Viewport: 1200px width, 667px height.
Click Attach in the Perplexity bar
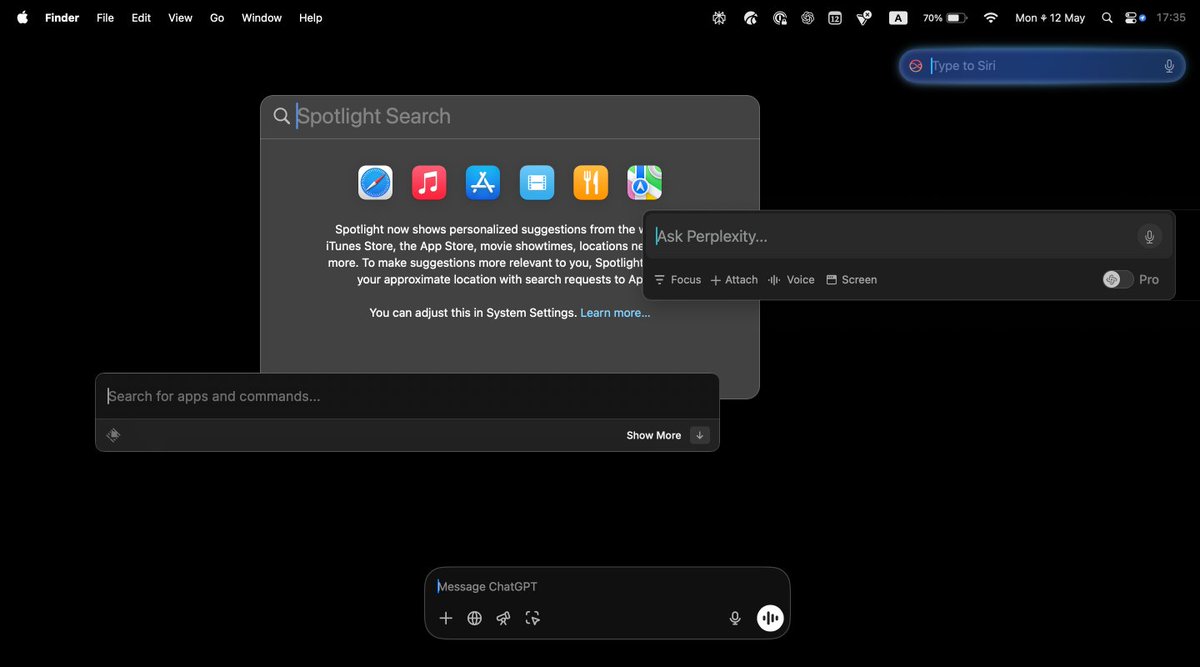click(x=734, y=280)
